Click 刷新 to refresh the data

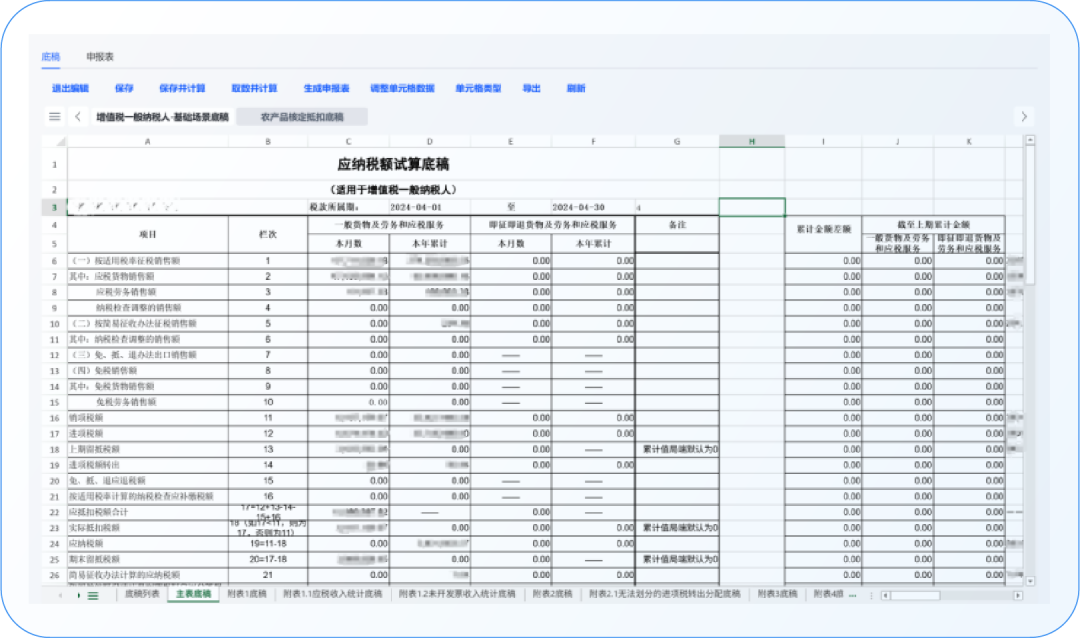pyautogui.click(x=576, y=88)
